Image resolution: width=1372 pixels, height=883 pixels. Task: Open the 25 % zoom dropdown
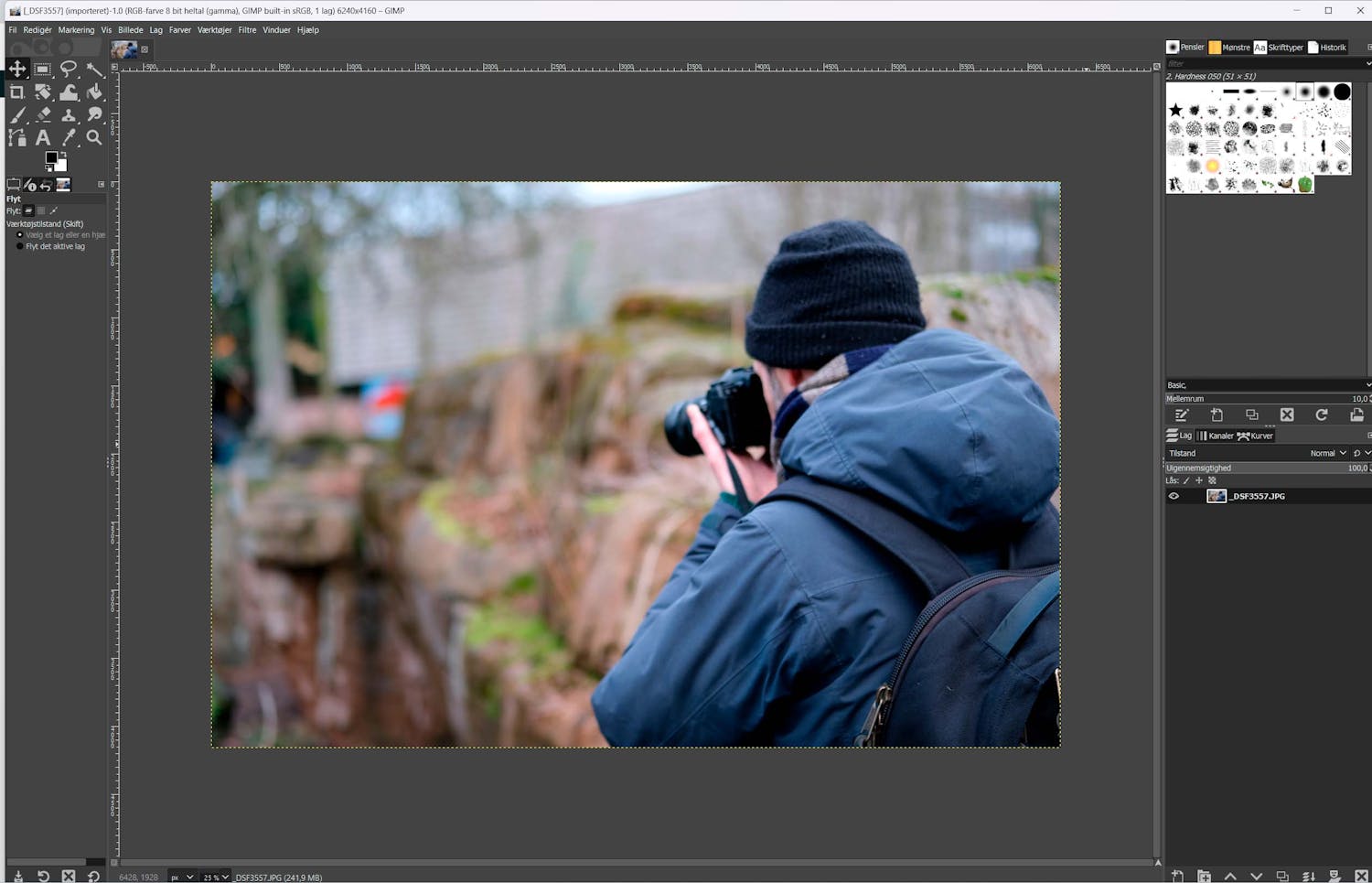tap(216, 877)
